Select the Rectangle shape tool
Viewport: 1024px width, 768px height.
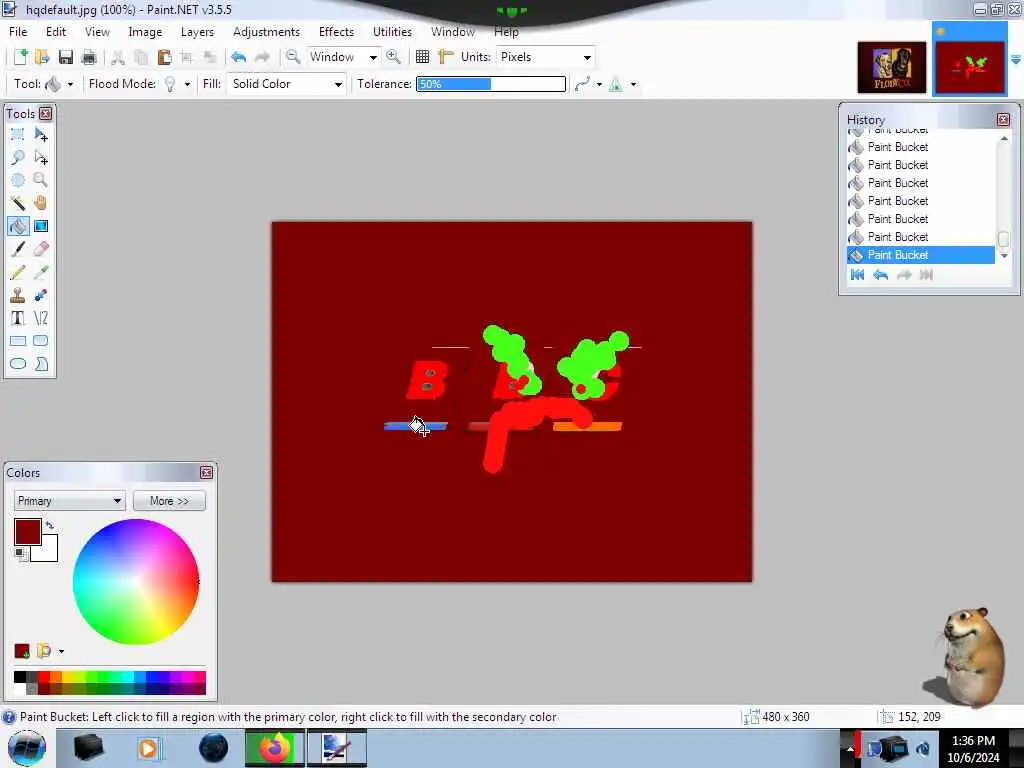coord(18,341)
